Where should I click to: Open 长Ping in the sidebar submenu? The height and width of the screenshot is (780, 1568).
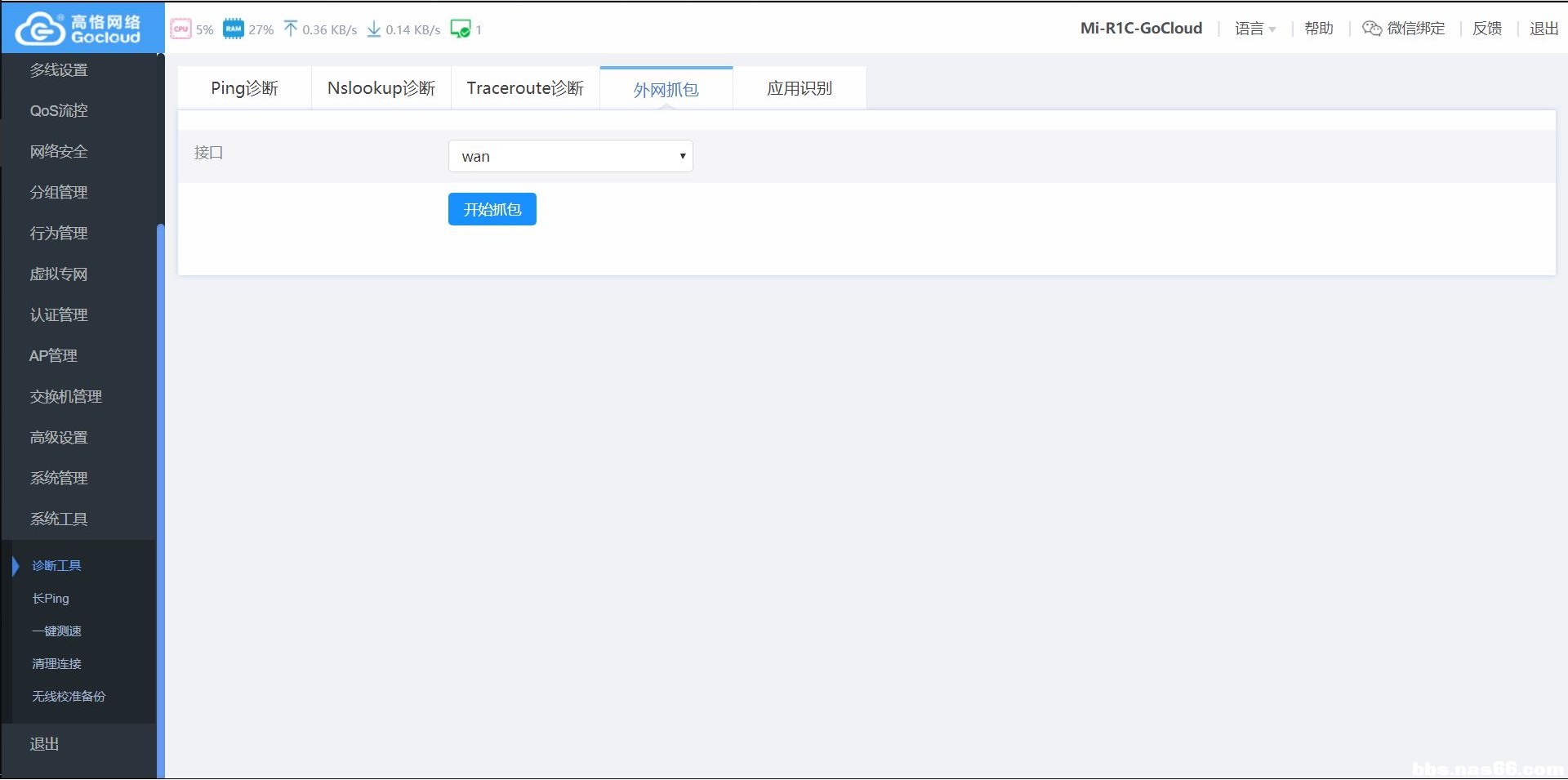(x=51, y=599)
